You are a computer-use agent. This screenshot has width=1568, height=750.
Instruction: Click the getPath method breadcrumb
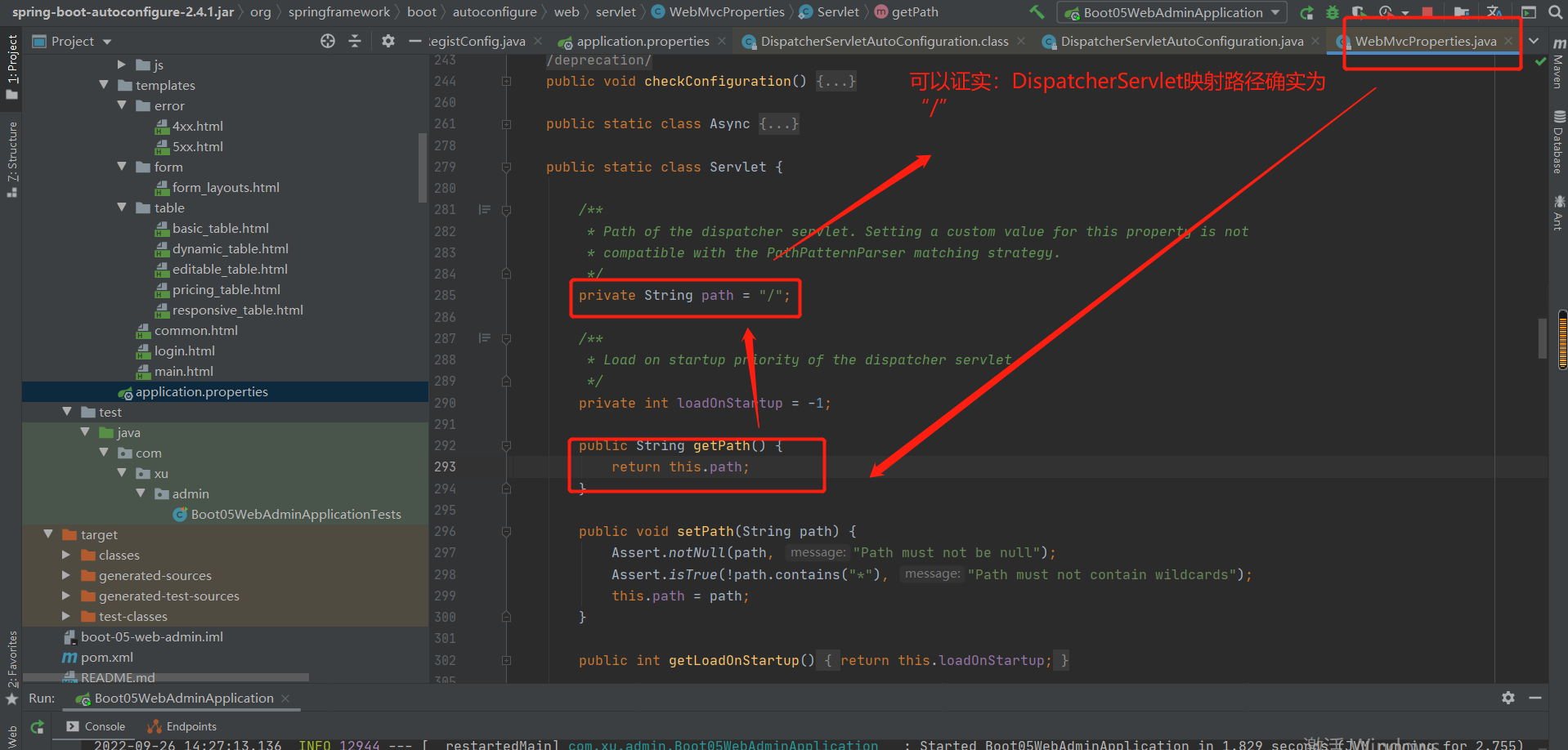click(914, 12)
